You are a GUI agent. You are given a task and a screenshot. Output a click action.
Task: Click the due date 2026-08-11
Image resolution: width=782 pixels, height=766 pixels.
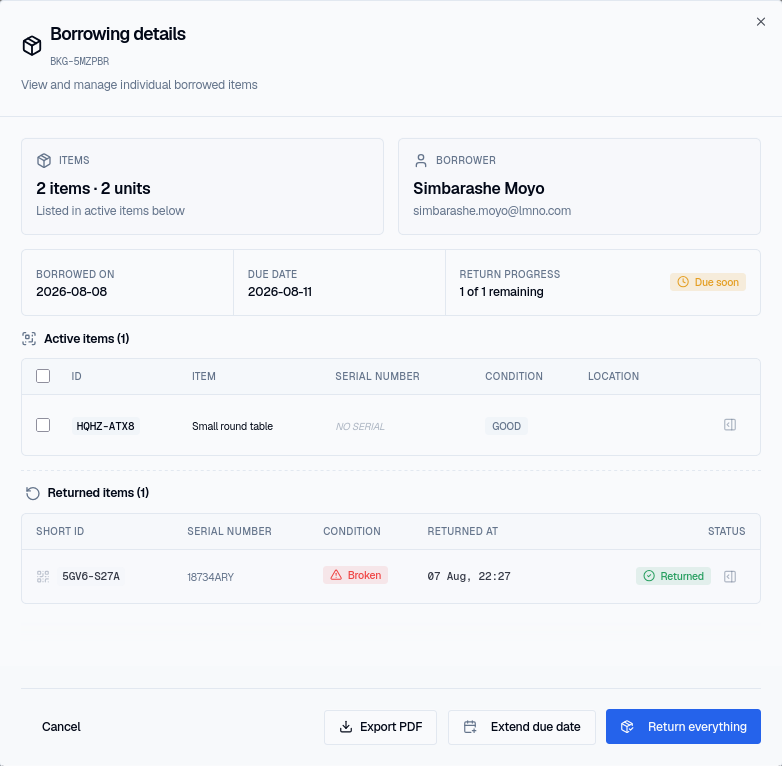click(x=280, y=292)
